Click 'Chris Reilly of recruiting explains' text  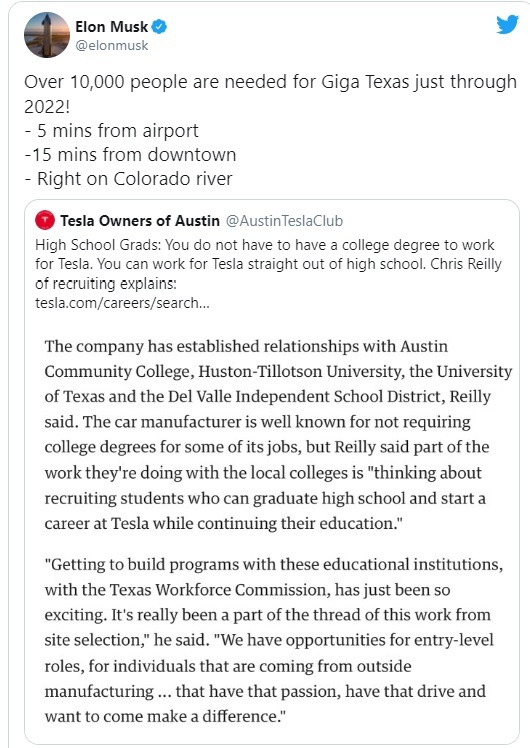coord(268,274)
